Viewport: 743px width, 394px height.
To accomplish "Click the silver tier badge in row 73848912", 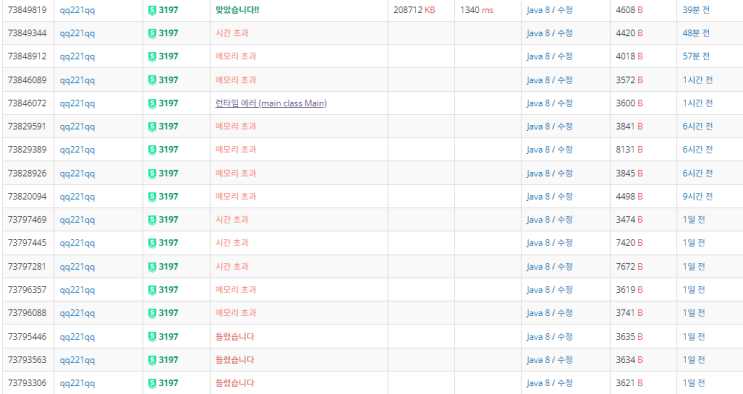I will (x=152, y=56).
